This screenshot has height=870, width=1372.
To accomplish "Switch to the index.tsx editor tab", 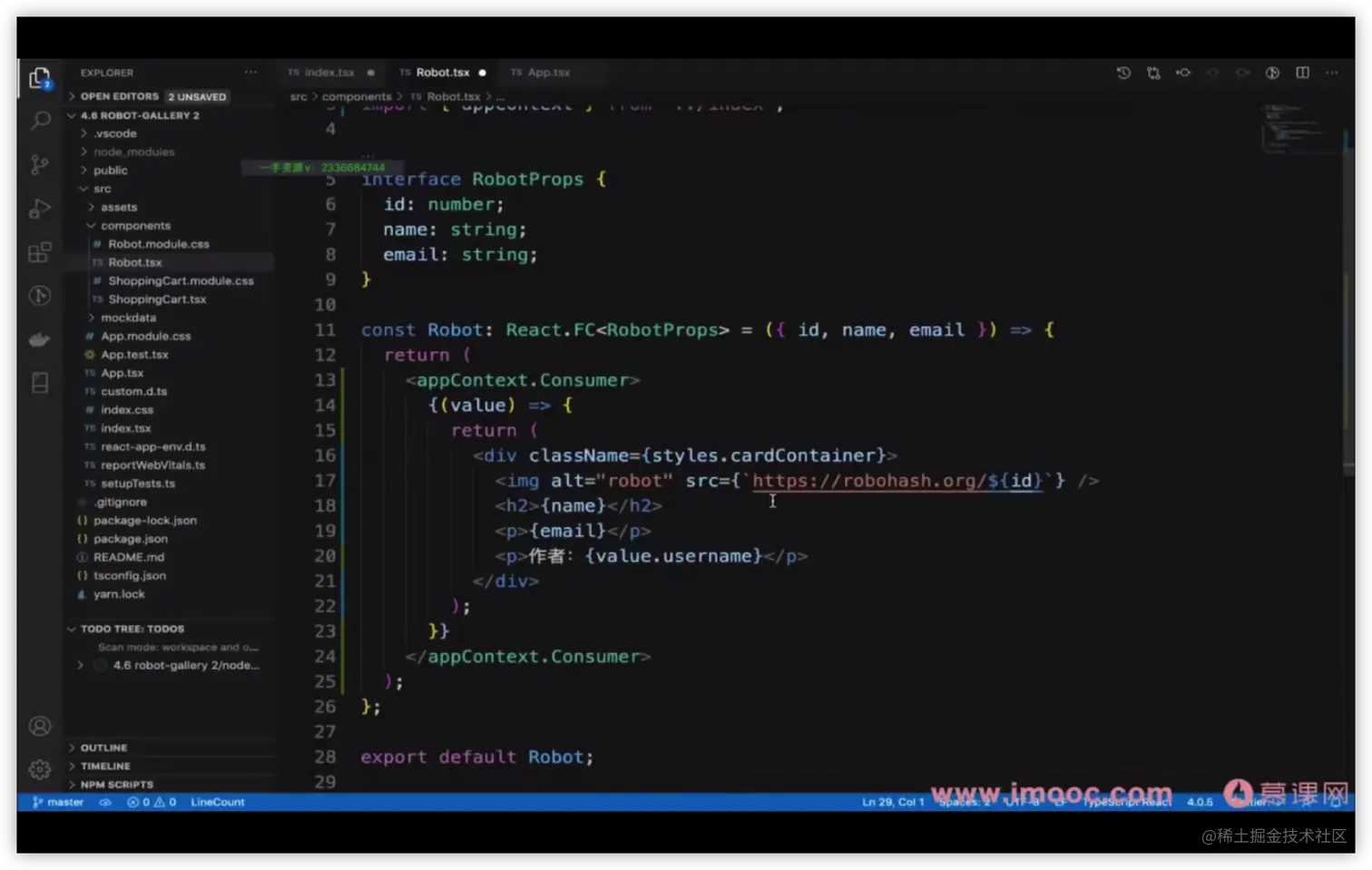I will [x=329, y=73].
